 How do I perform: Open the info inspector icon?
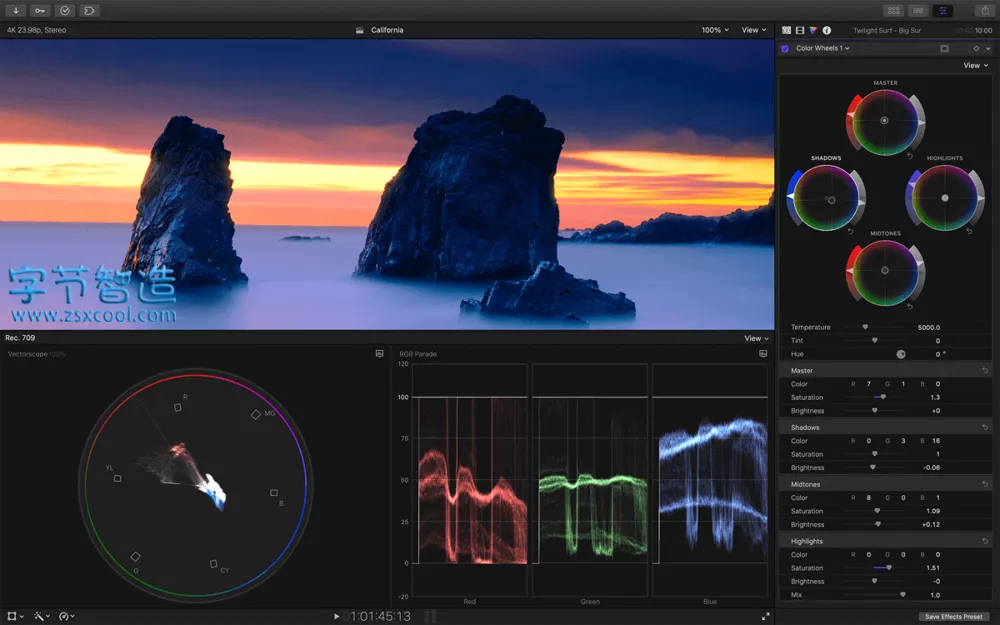coord(827,31)
